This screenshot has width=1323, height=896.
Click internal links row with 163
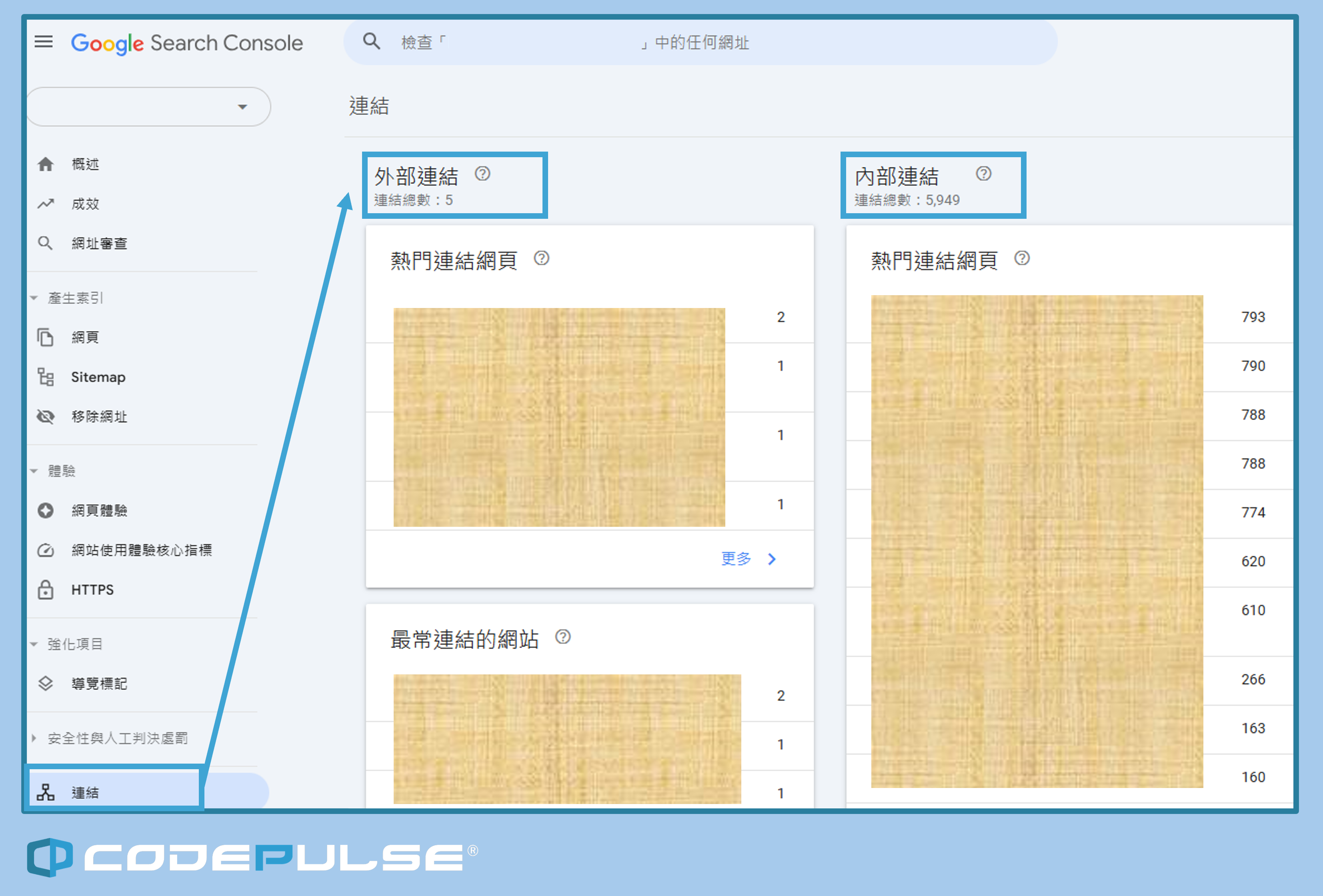1070,729
